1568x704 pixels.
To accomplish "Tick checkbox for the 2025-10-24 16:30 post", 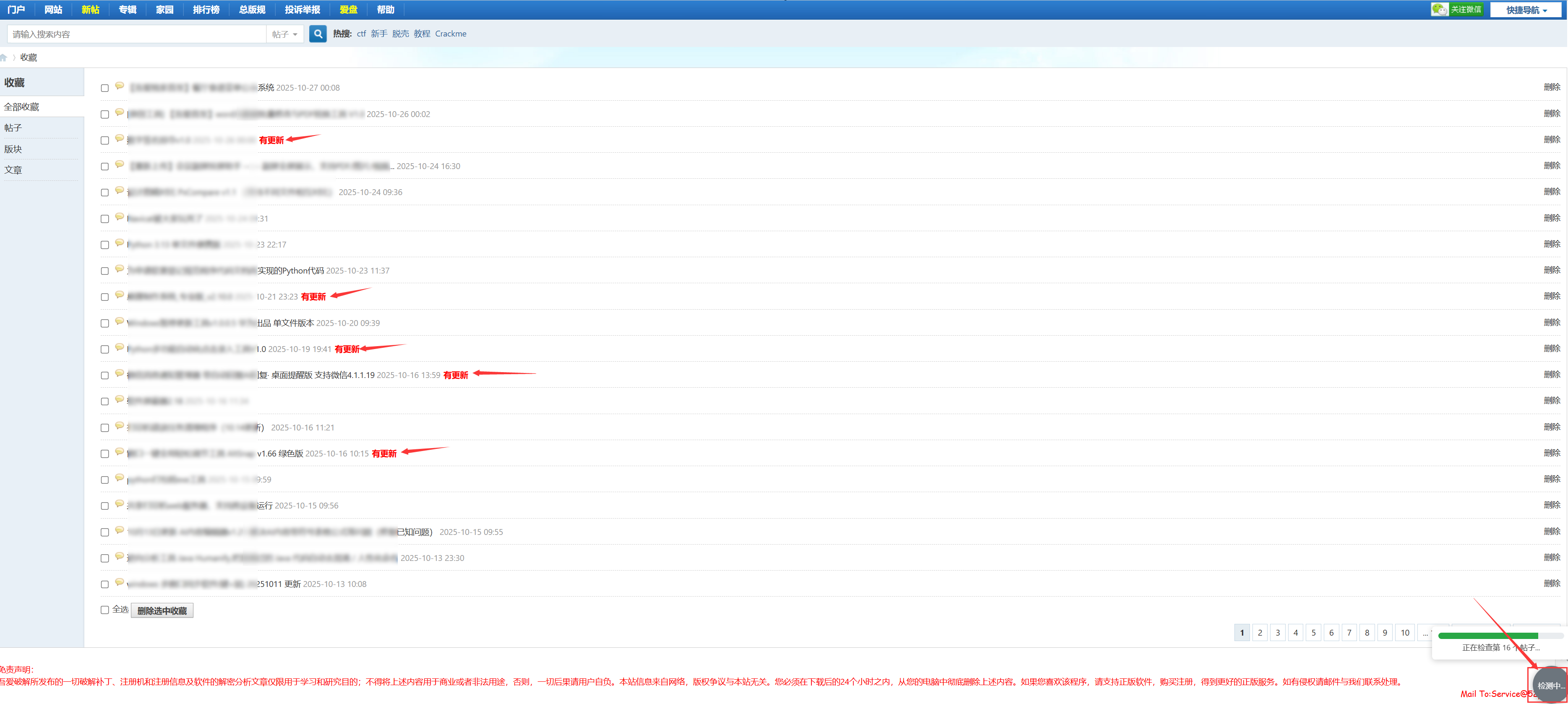I will (105, 167).
